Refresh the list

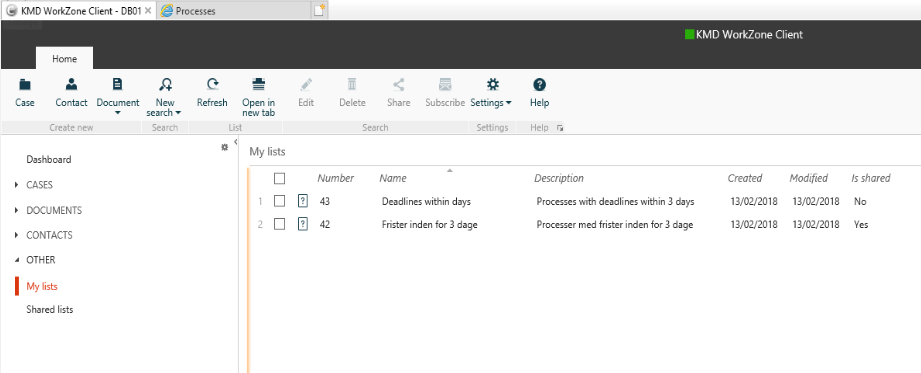(212, 93)
